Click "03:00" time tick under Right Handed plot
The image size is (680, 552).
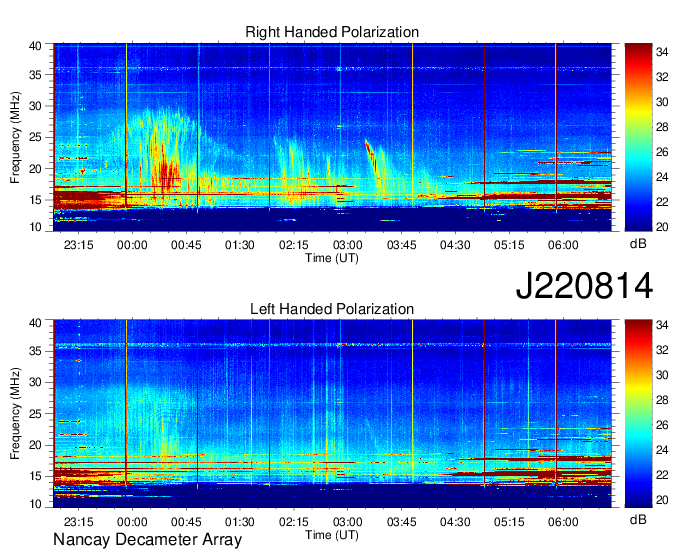[347, 245]
